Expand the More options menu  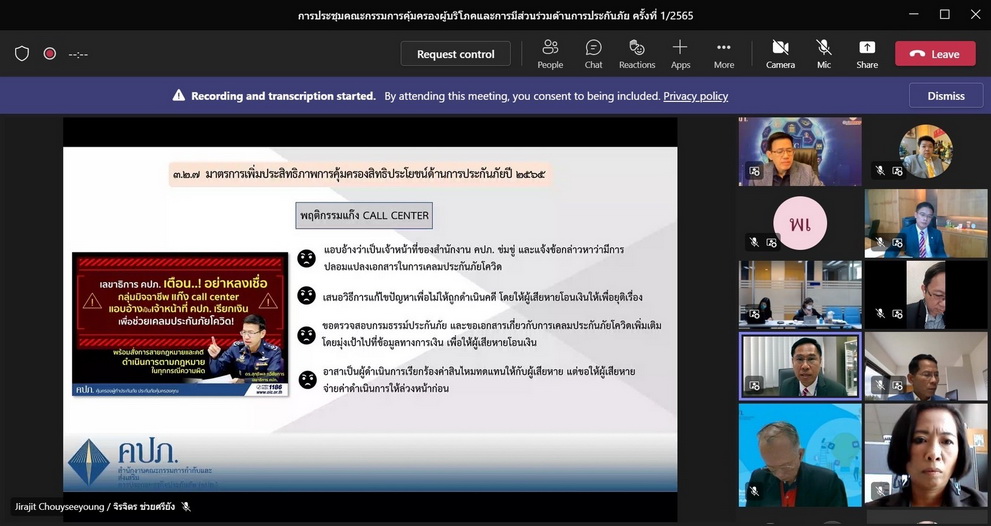click(724, 53)
